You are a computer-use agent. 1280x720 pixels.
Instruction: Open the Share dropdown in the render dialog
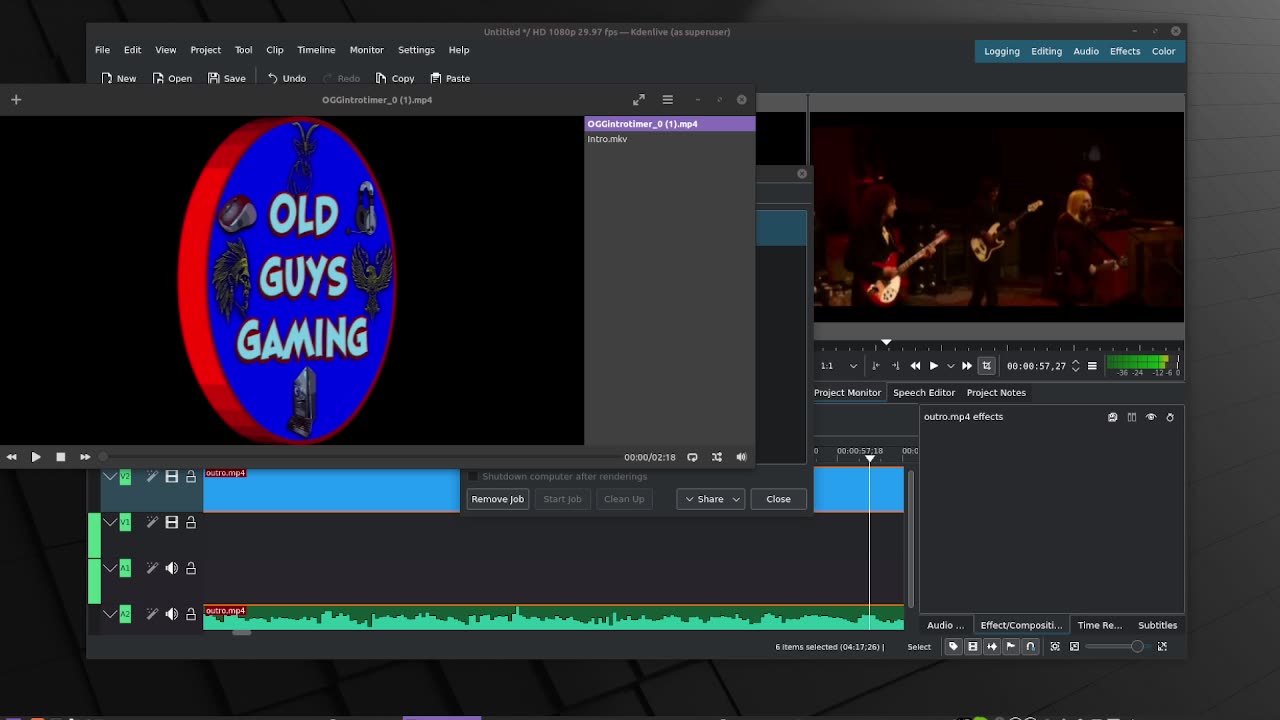pyautogui.click(x=711, y=499)
